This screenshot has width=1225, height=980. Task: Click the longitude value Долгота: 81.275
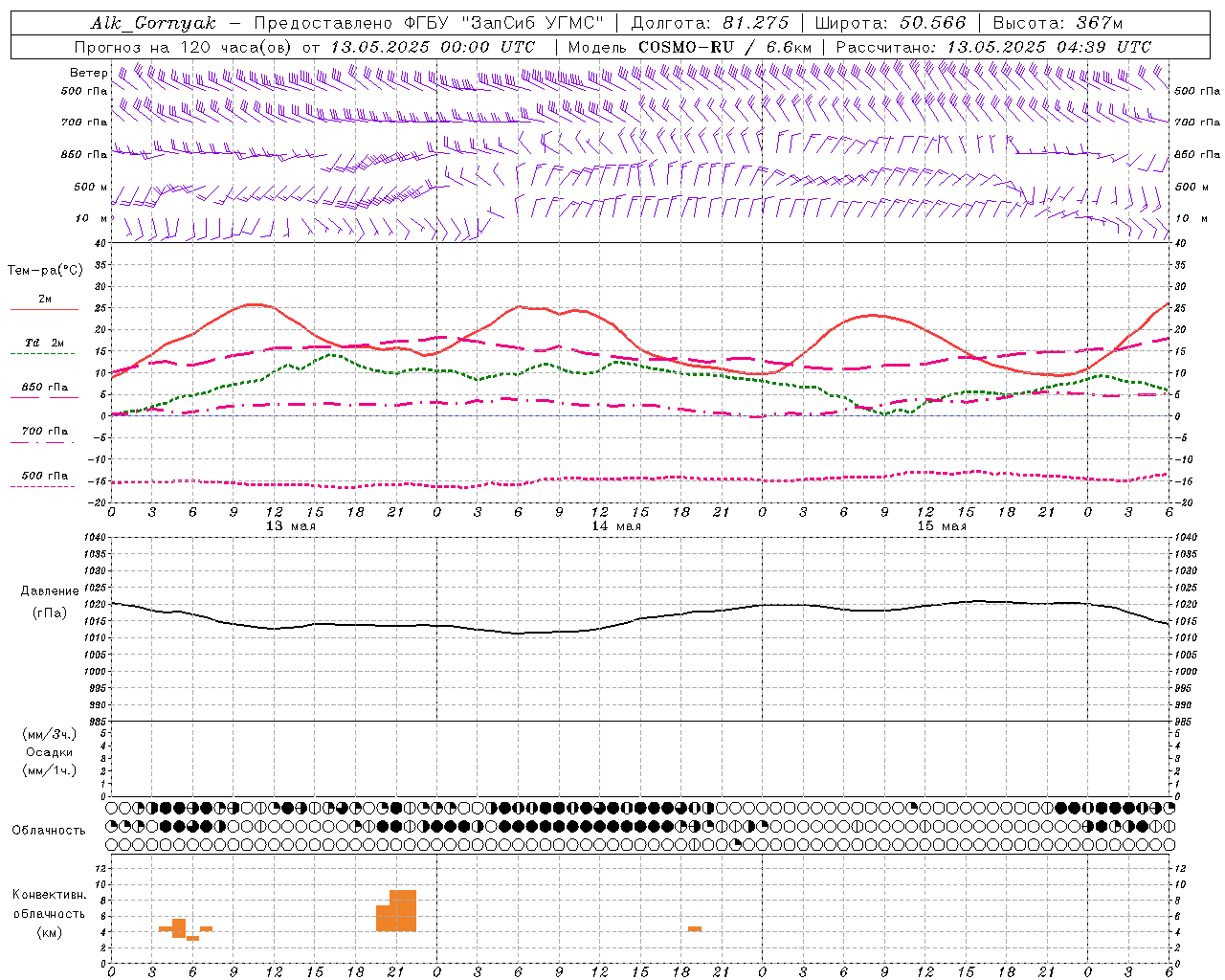[x=710, y=23]
